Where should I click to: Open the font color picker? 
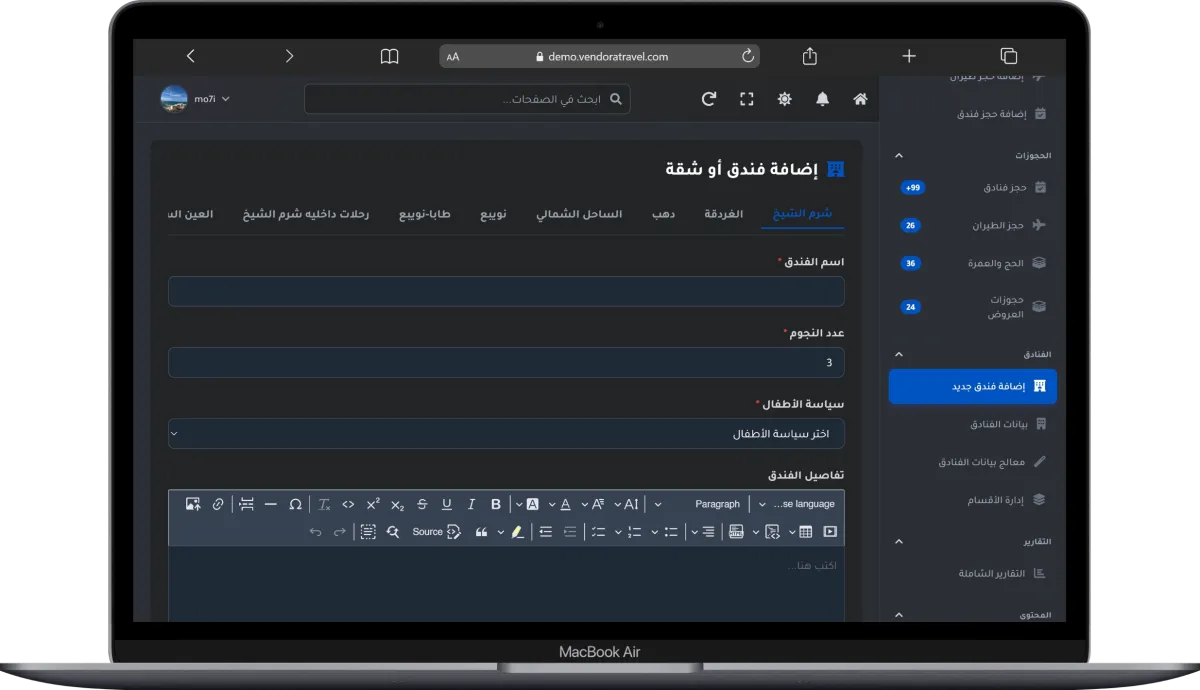(560, 504)
